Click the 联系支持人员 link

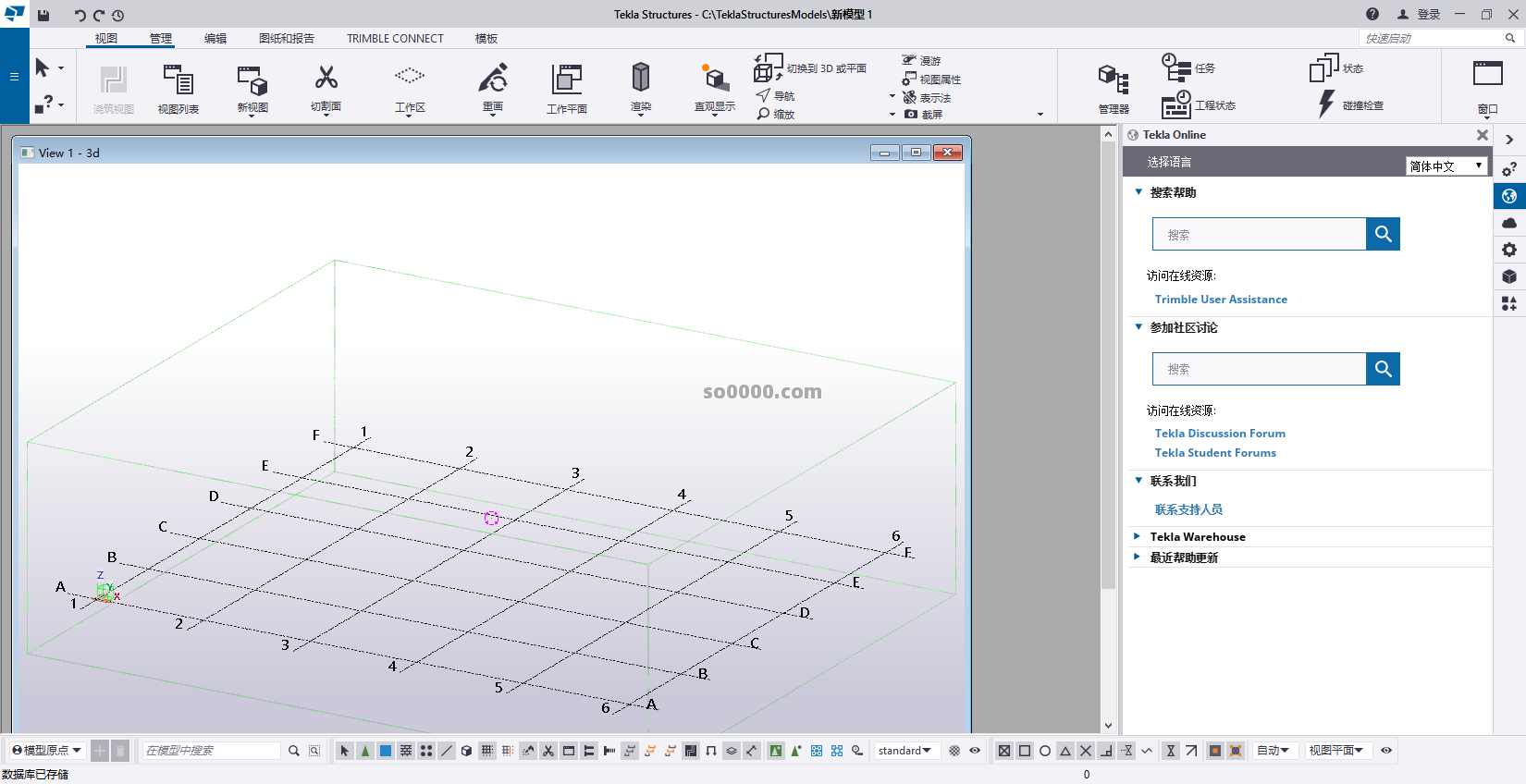pos(1188,509)
